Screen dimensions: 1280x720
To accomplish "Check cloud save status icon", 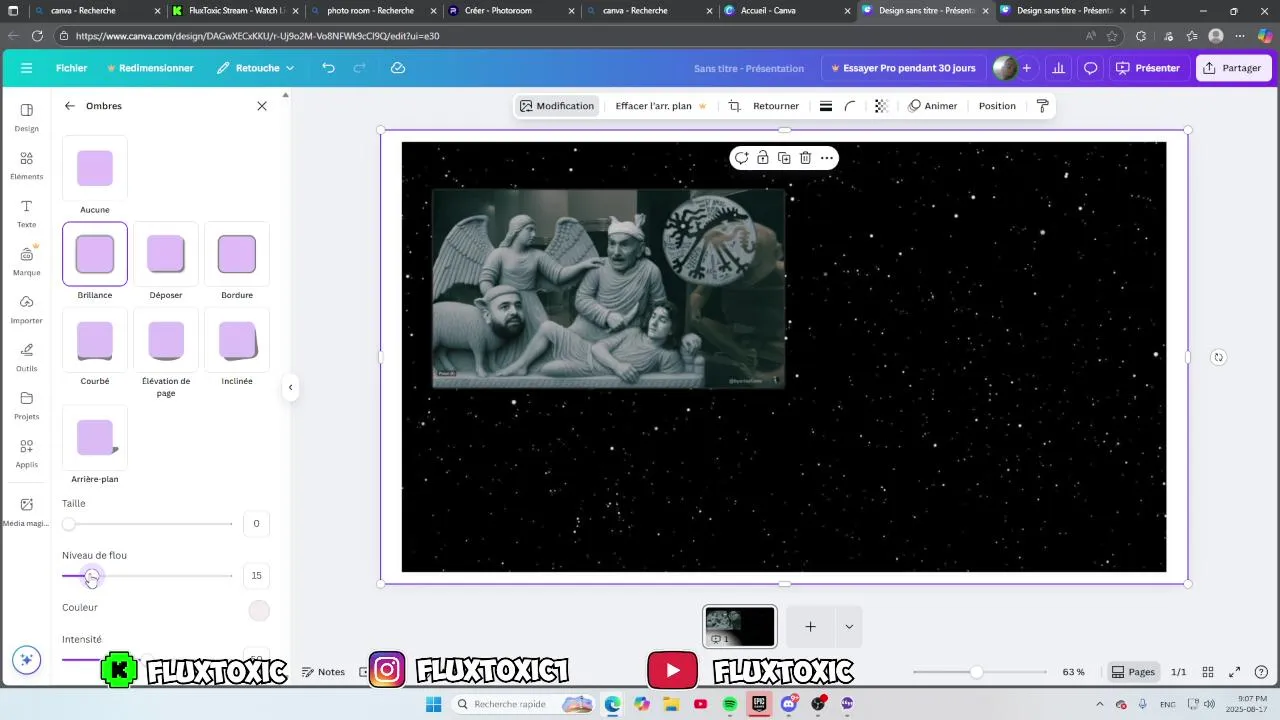I will pos(398,68).
